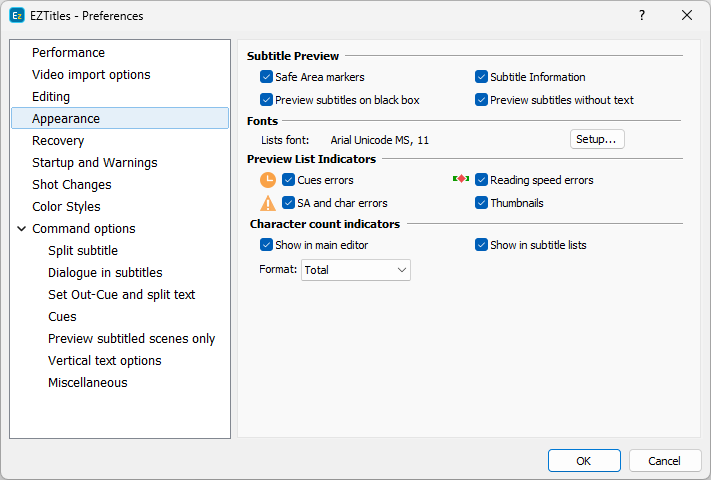Open the Format dropdown showing Total
This screenshot has width=711, height=480.
356,270
